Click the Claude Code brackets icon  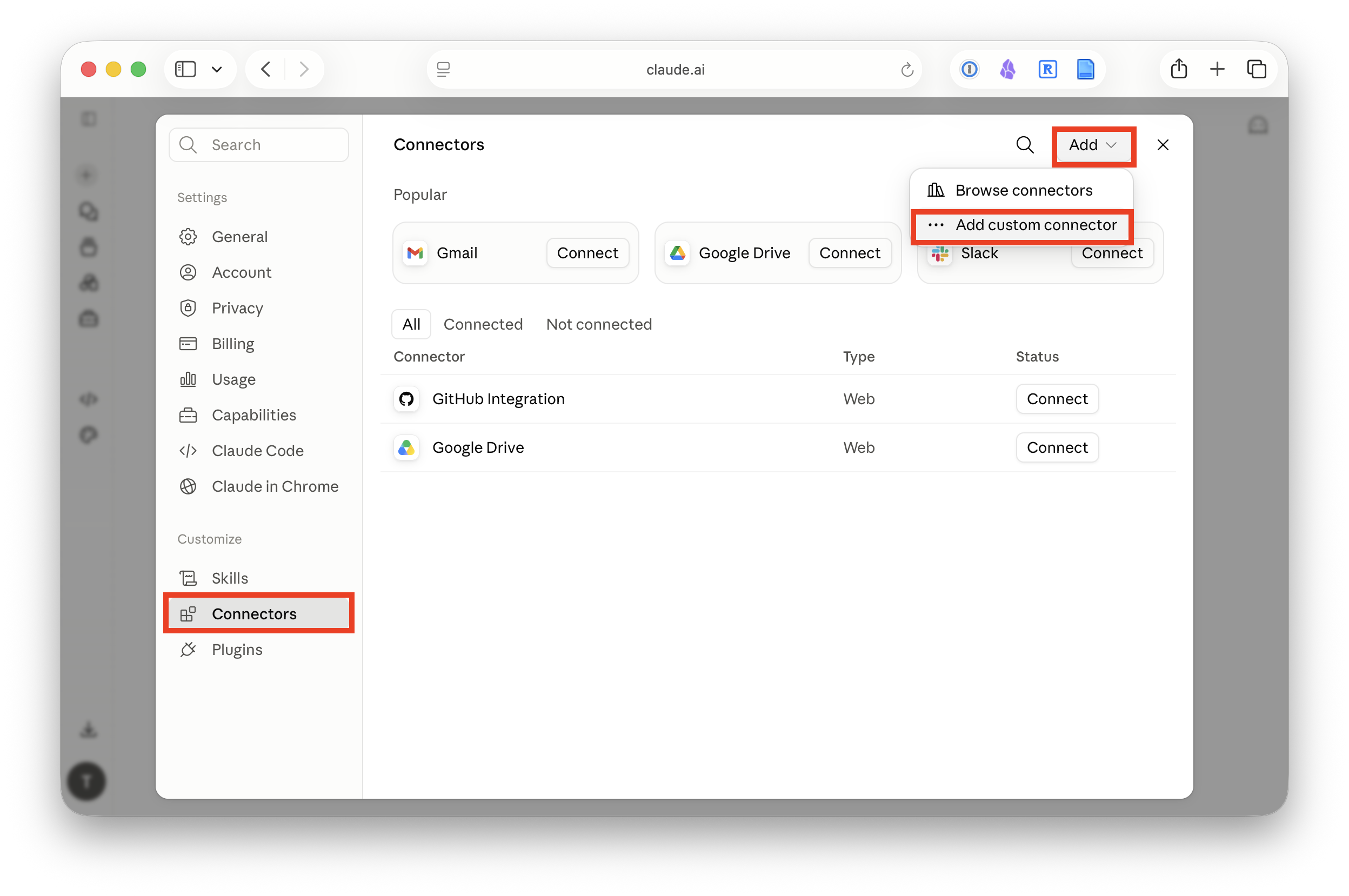coord(188,451)
